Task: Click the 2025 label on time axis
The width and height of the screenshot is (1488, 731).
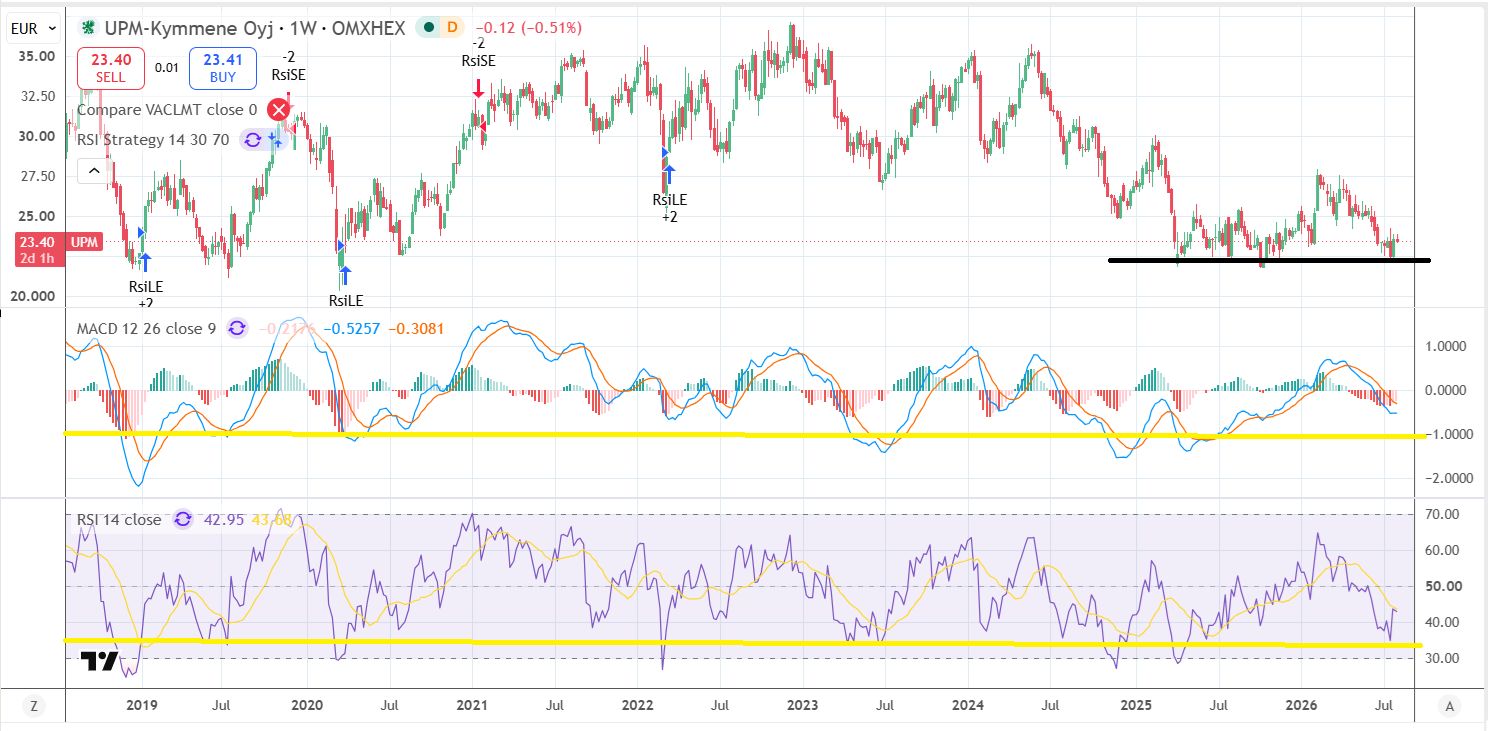Action: 1136,706
